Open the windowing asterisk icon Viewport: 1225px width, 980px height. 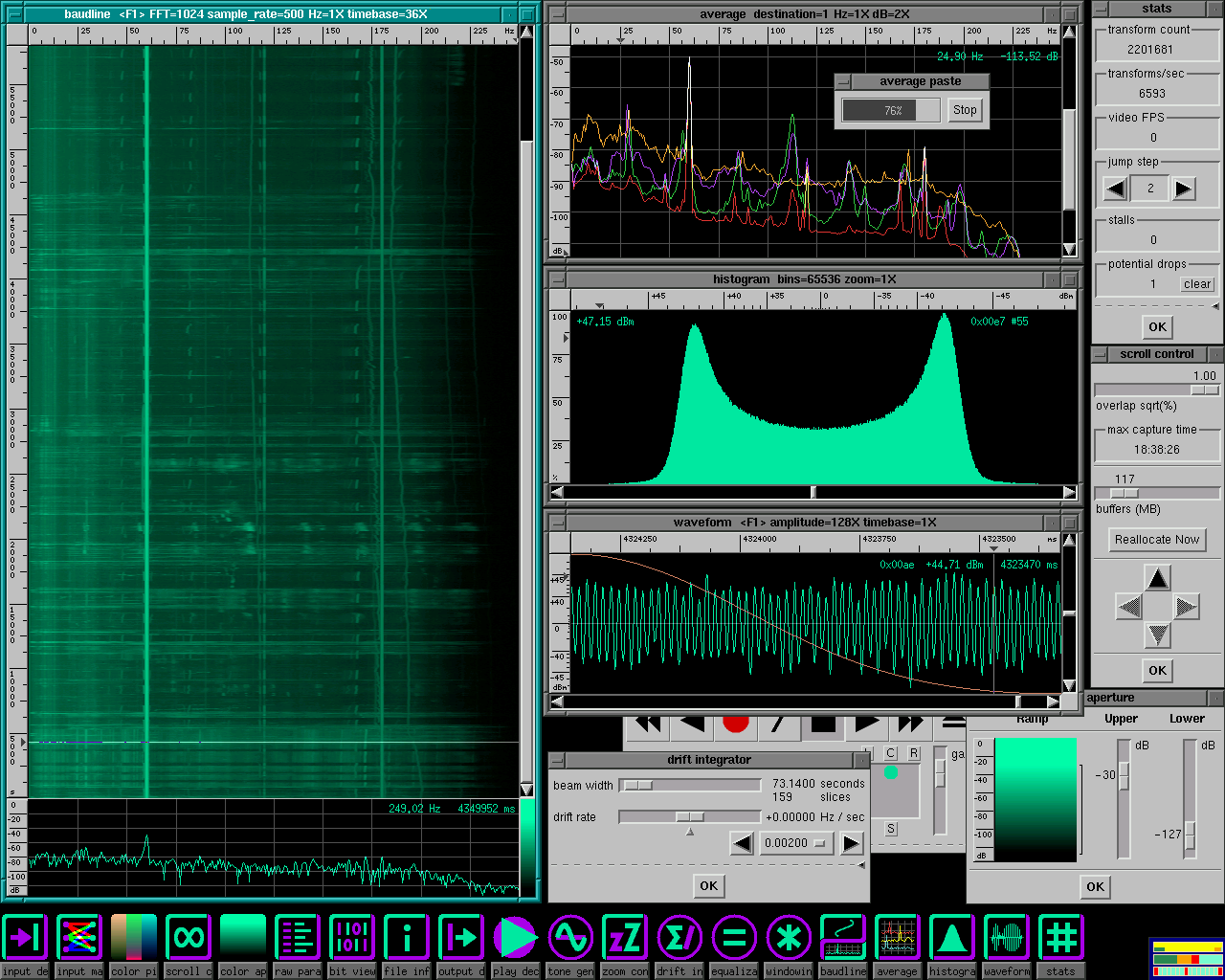(789, 938)
